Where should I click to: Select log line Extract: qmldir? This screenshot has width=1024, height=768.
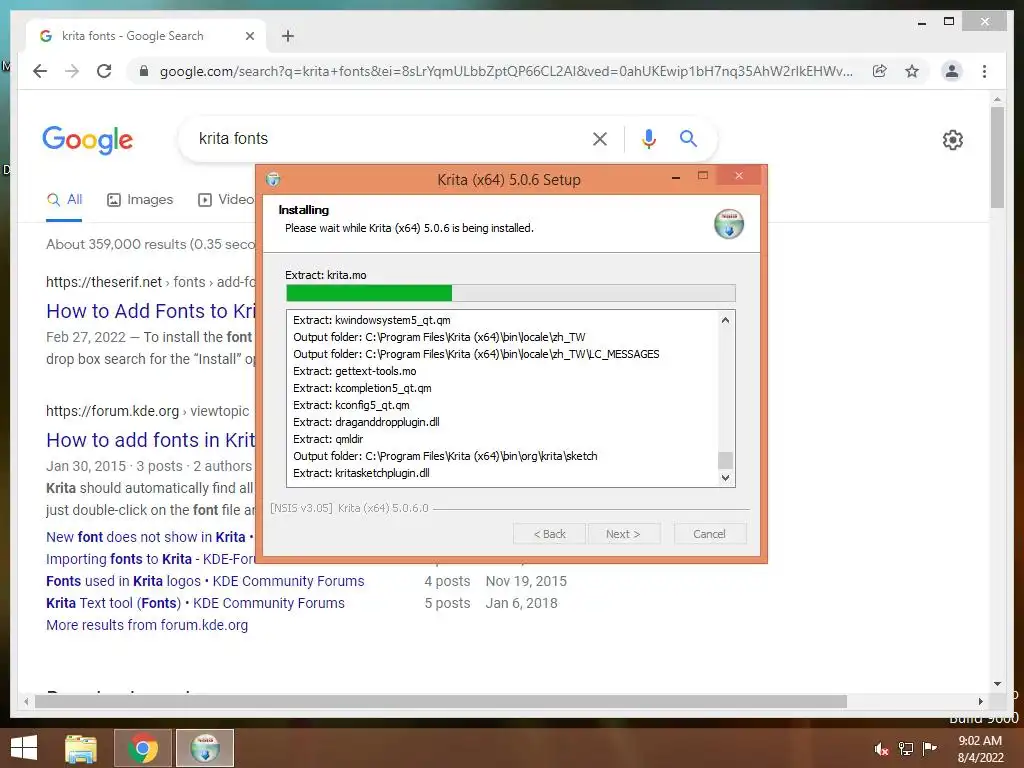tap(328, 439)
